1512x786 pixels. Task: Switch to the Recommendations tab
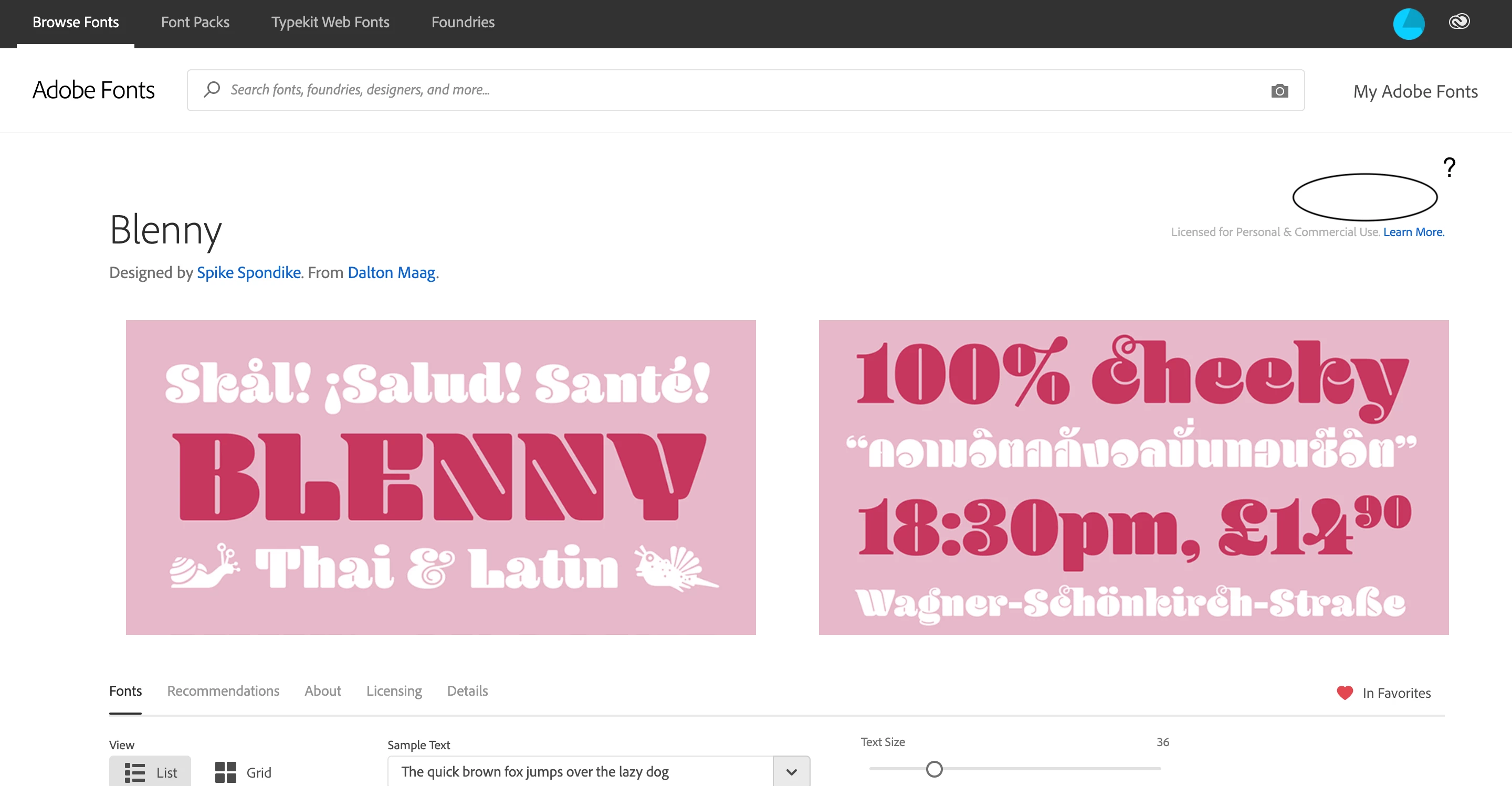(223, 691)
